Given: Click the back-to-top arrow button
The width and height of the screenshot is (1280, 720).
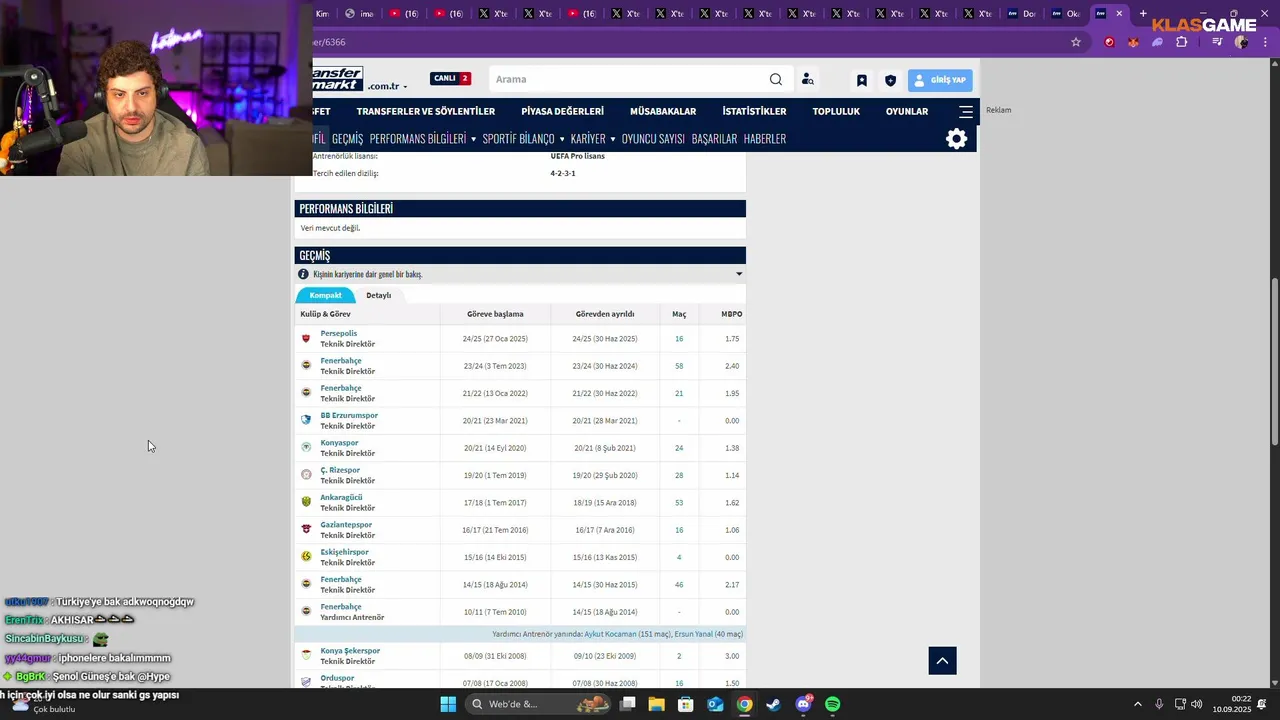Looking at the screenshot, I should point(942,660).
